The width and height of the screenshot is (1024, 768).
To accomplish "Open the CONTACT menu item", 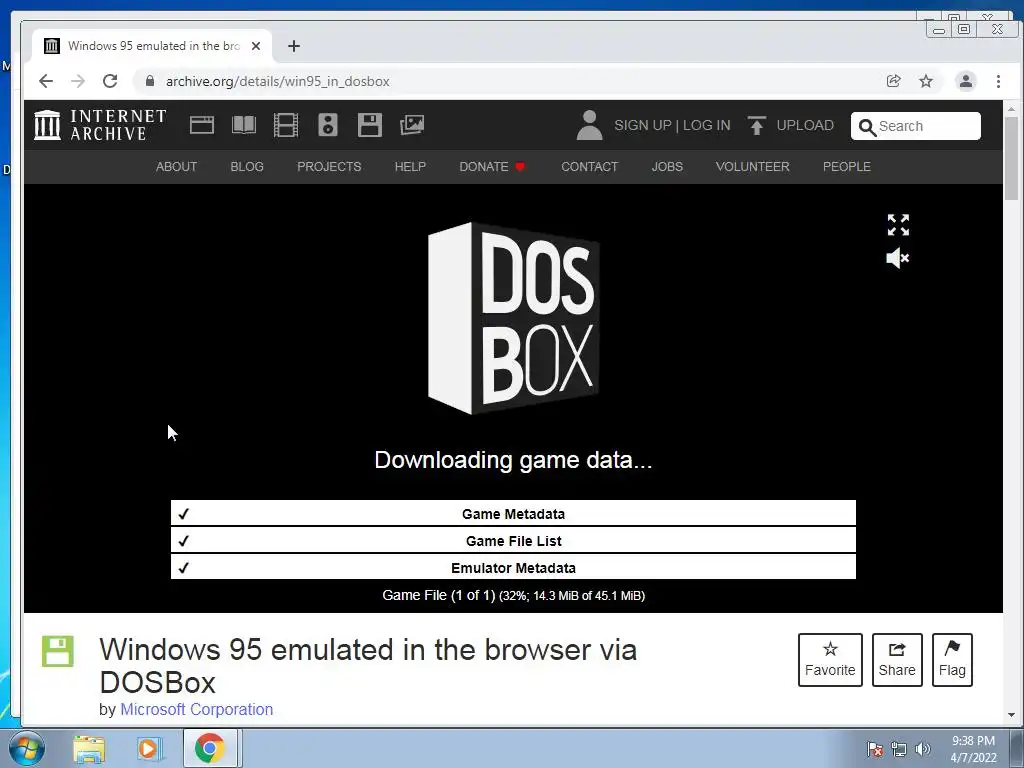I will [x=590, y=167].
